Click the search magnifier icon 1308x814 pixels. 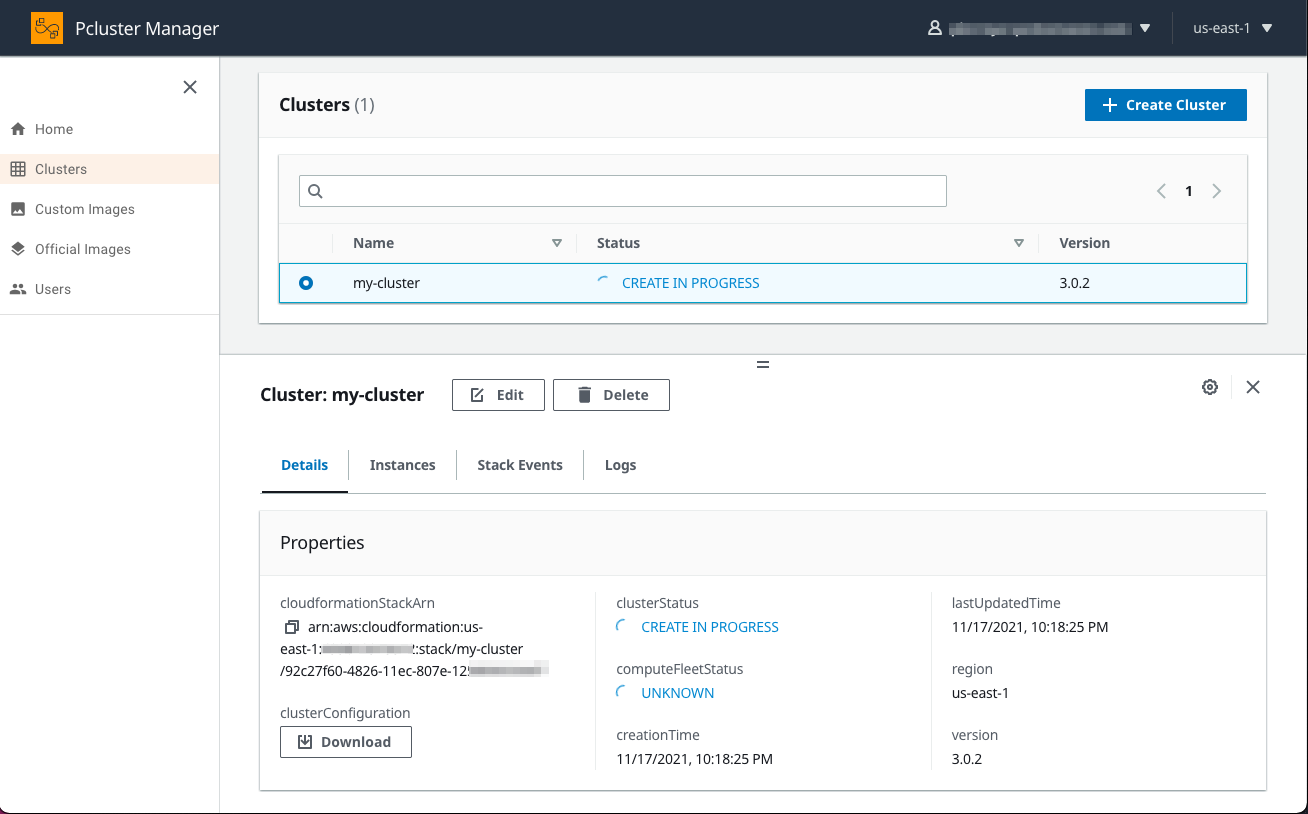click(316, 191)
